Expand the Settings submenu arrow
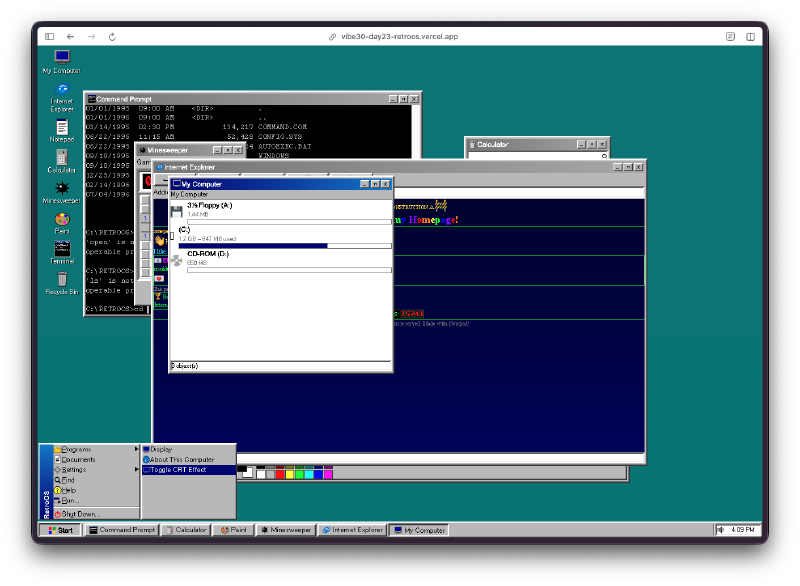 click(x=136, y=469)
